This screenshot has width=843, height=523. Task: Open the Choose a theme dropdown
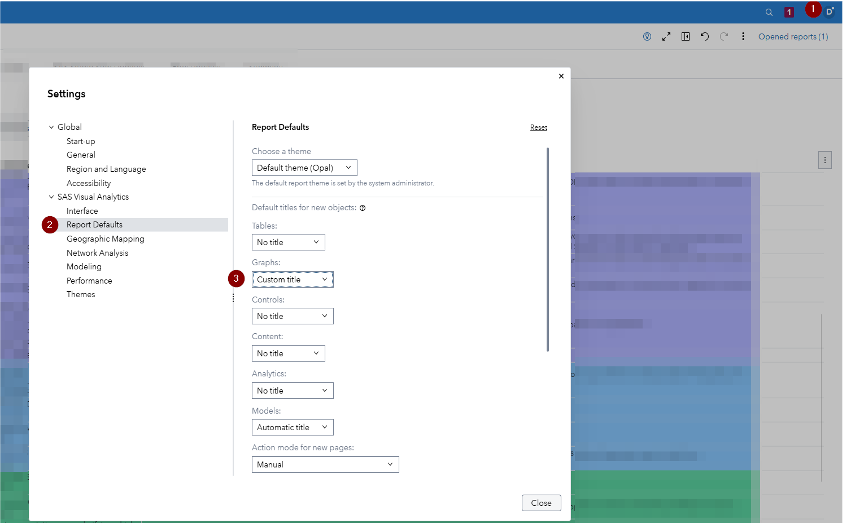coord(304,168)
